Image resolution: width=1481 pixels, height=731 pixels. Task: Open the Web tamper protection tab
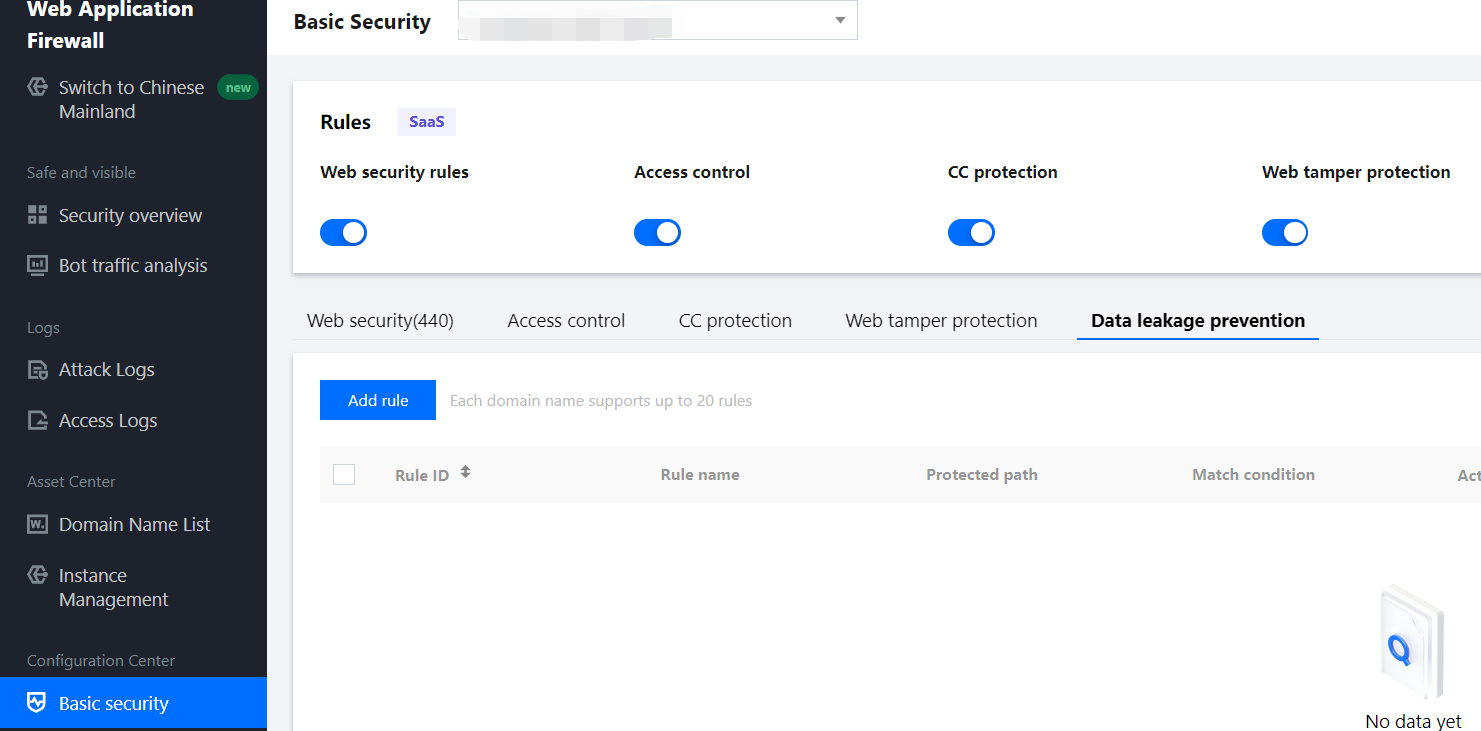[941, 321]
